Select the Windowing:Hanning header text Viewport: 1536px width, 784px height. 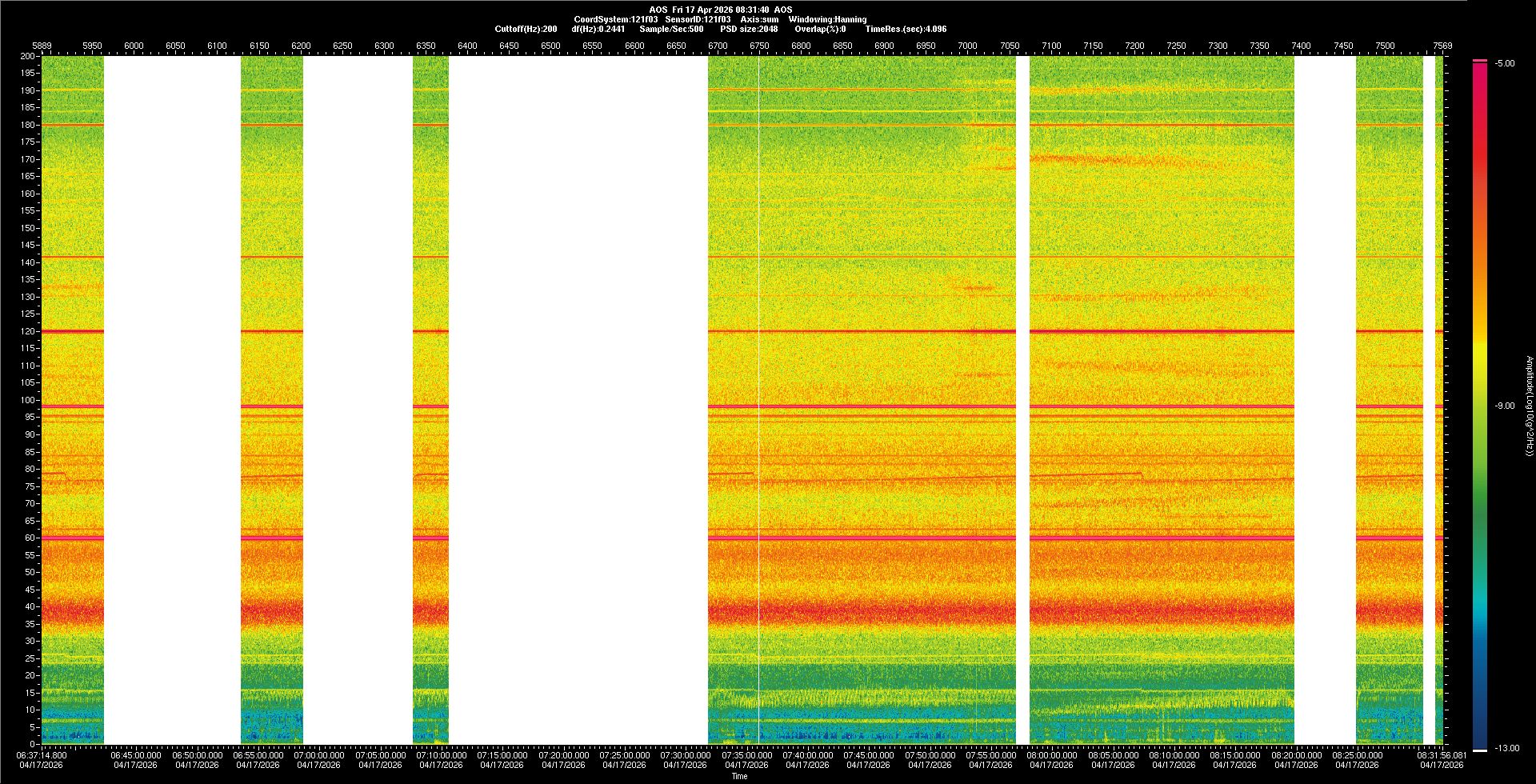coord(827,19)
